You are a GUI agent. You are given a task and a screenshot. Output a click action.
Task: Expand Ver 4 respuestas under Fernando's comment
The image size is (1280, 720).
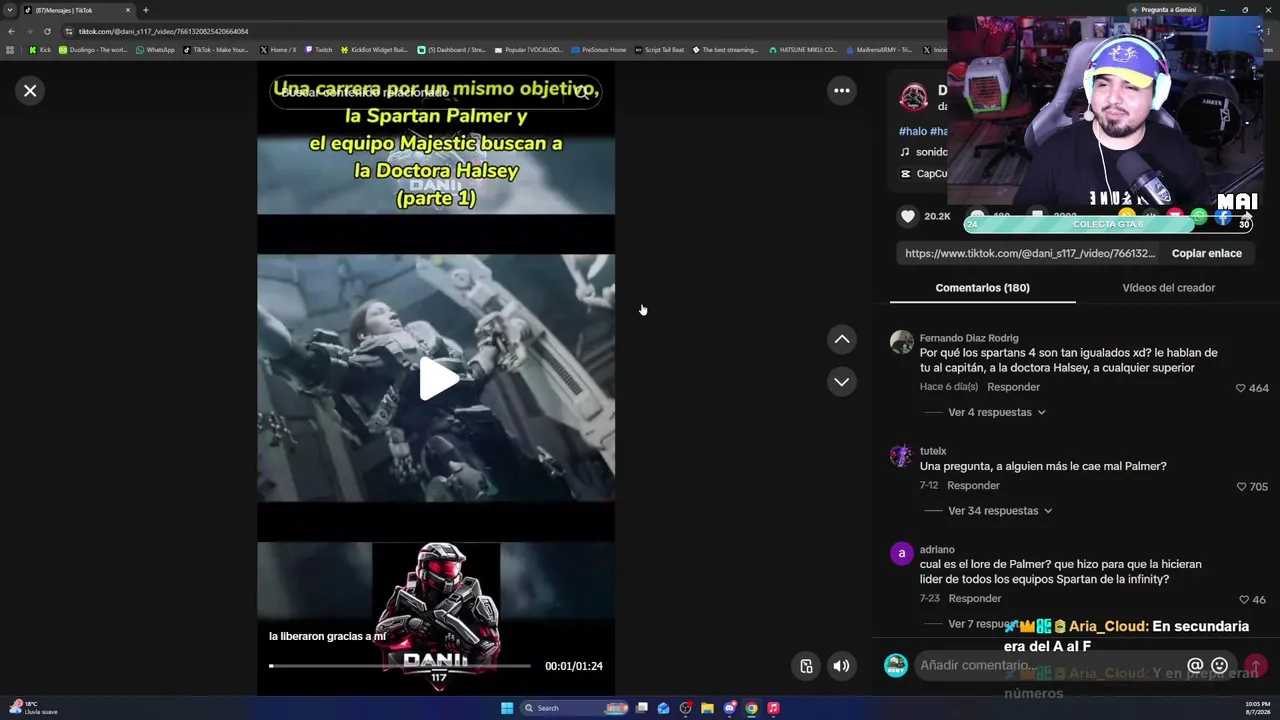[996, 413]
